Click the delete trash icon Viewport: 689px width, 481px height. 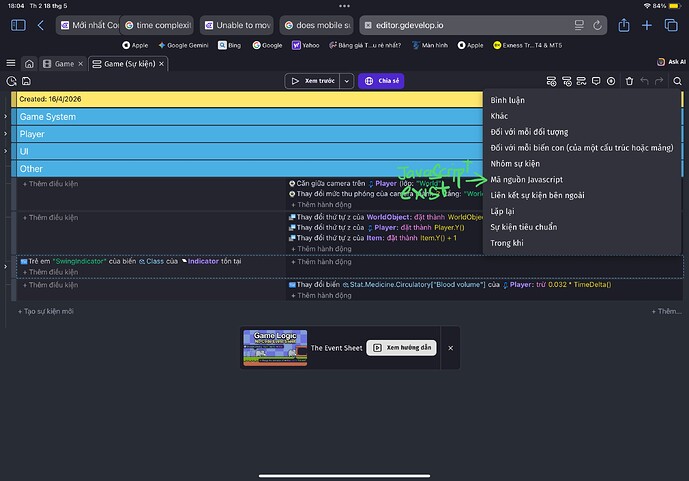[x=629, y=81]
